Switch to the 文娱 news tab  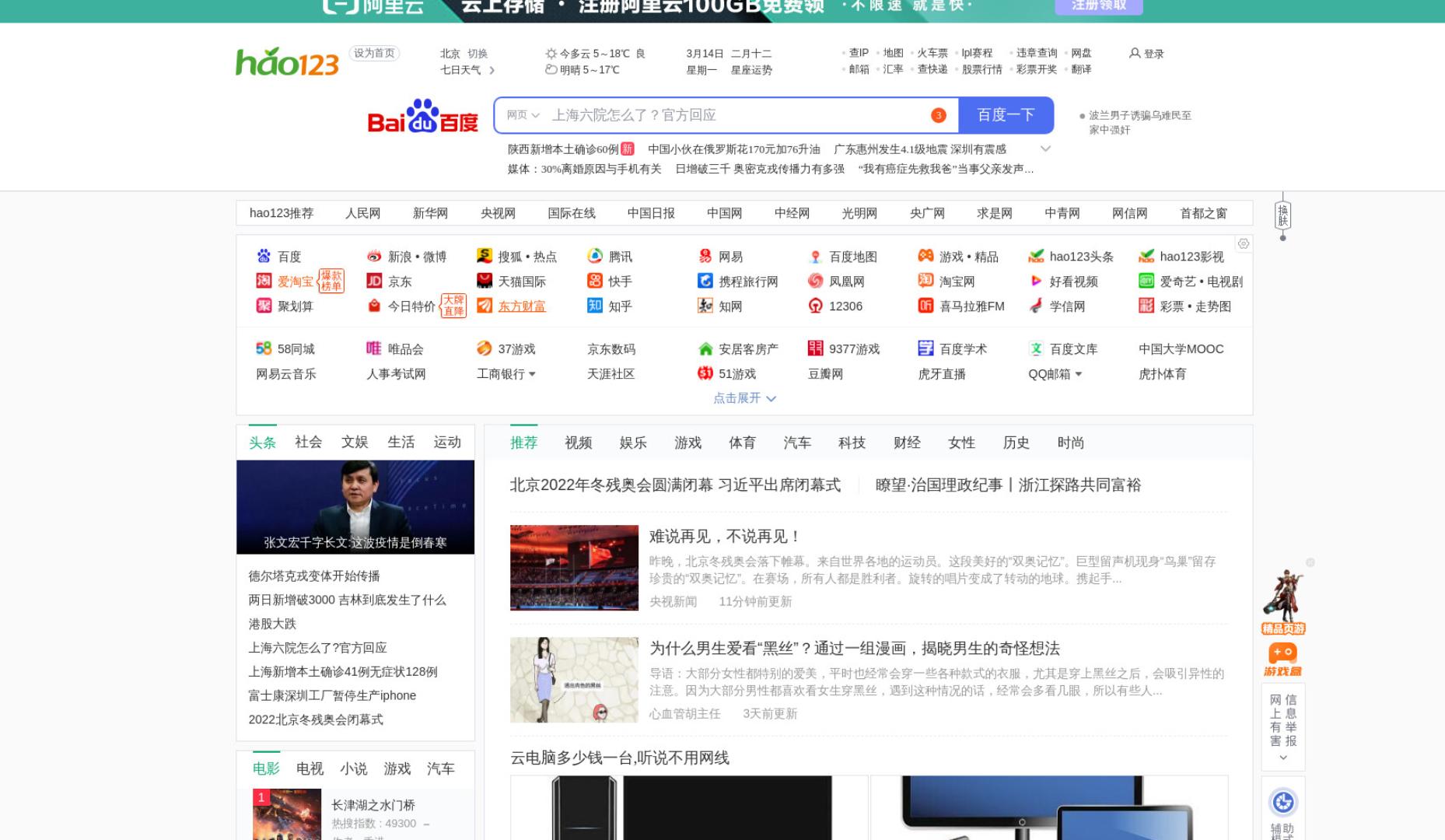355,442
